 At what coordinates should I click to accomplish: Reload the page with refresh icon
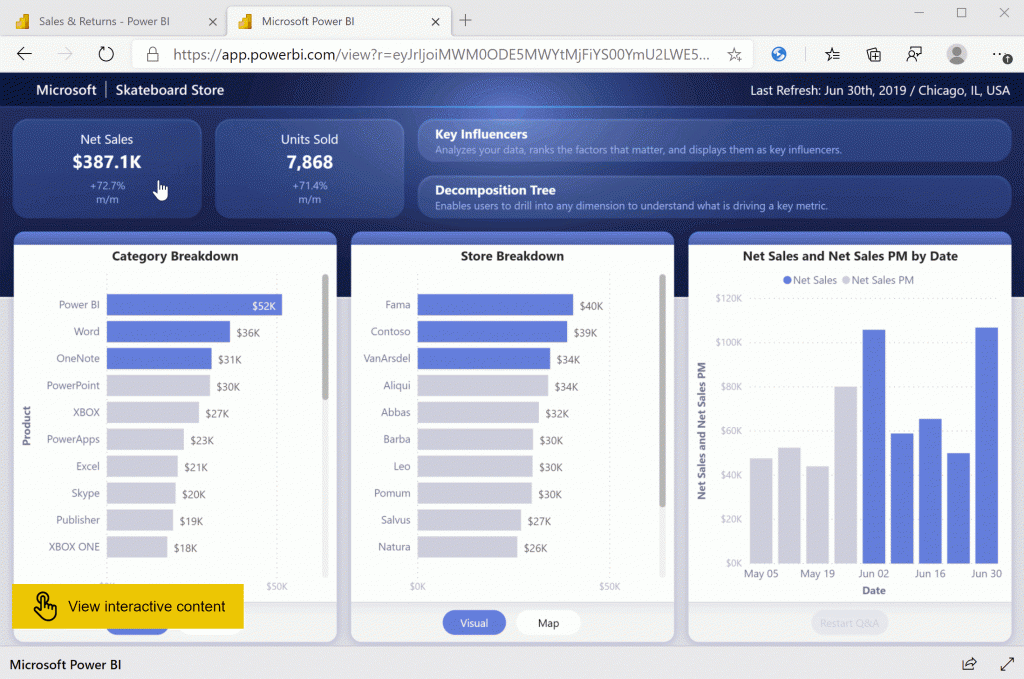click(x=106, y=54)
